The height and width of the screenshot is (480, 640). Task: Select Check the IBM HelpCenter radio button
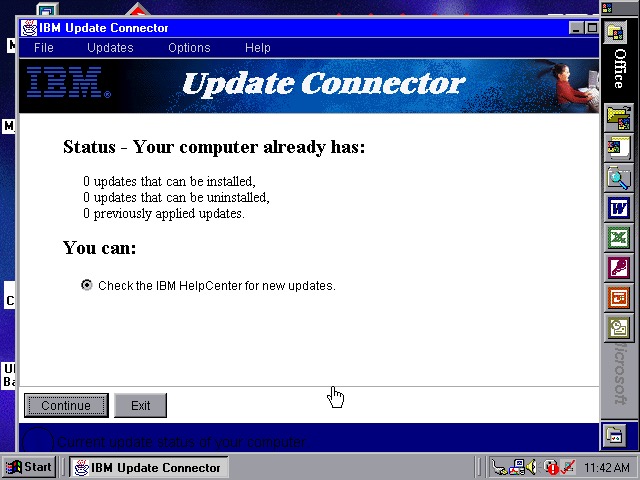(87, 285)
